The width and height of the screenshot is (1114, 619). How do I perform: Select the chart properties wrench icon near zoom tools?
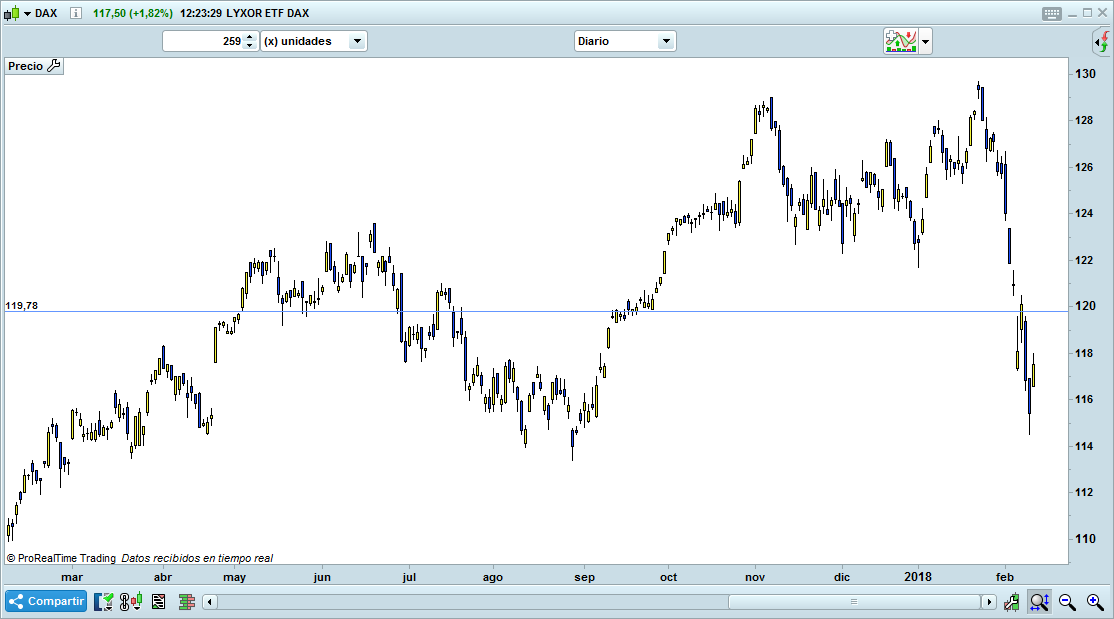[1011, 601]
